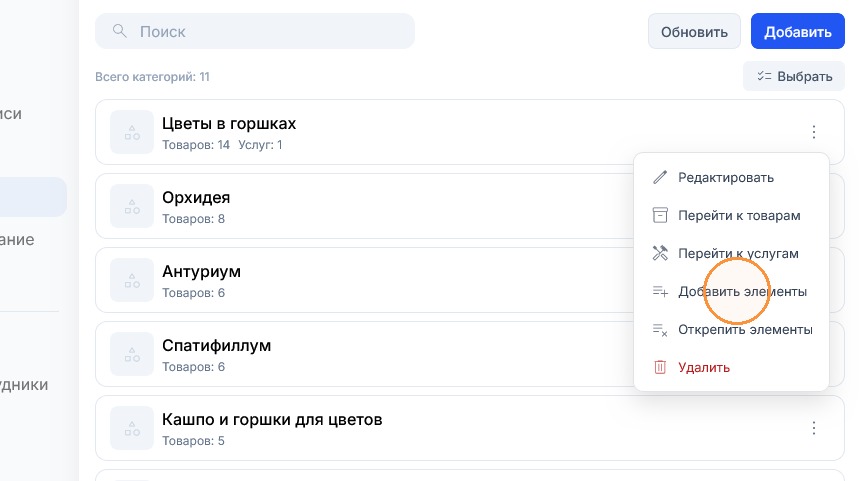Click the red trash bin icon
This screenshot has width=861, height=481.
point(660,367)
